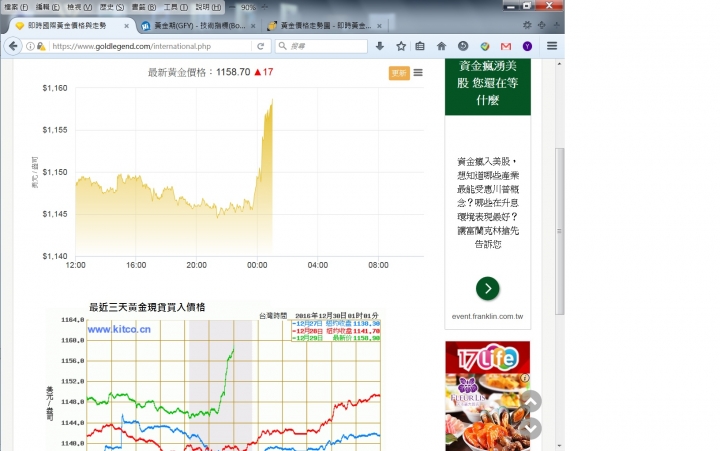Click the Franklin ad paragraph text

click(488, 203)
